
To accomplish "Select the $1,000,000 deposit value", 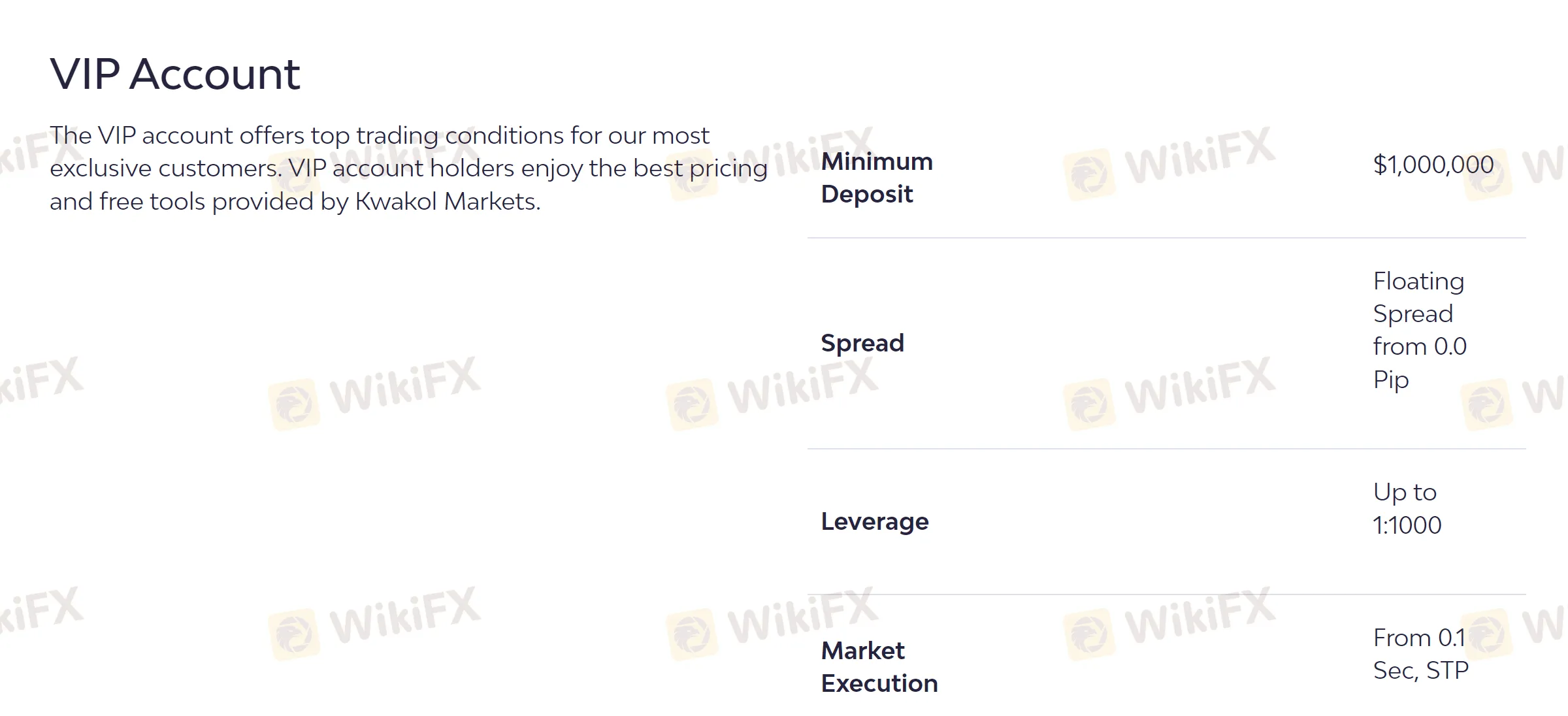I will tap(1433, 165).
